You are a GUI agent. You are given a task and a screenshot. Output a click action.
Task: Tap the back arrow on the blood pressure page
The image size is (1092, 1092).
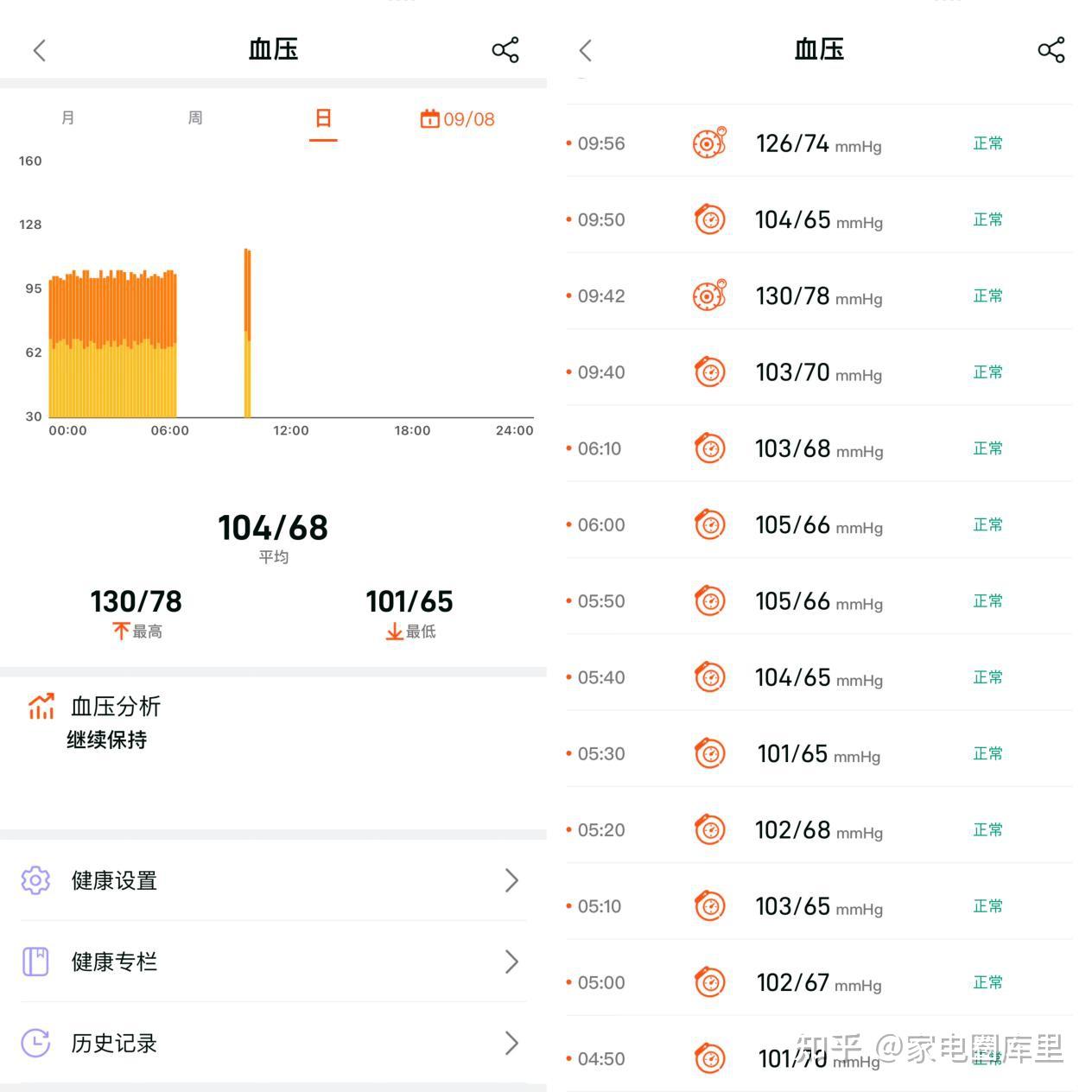pyautogui.click(x=38, y=50)
